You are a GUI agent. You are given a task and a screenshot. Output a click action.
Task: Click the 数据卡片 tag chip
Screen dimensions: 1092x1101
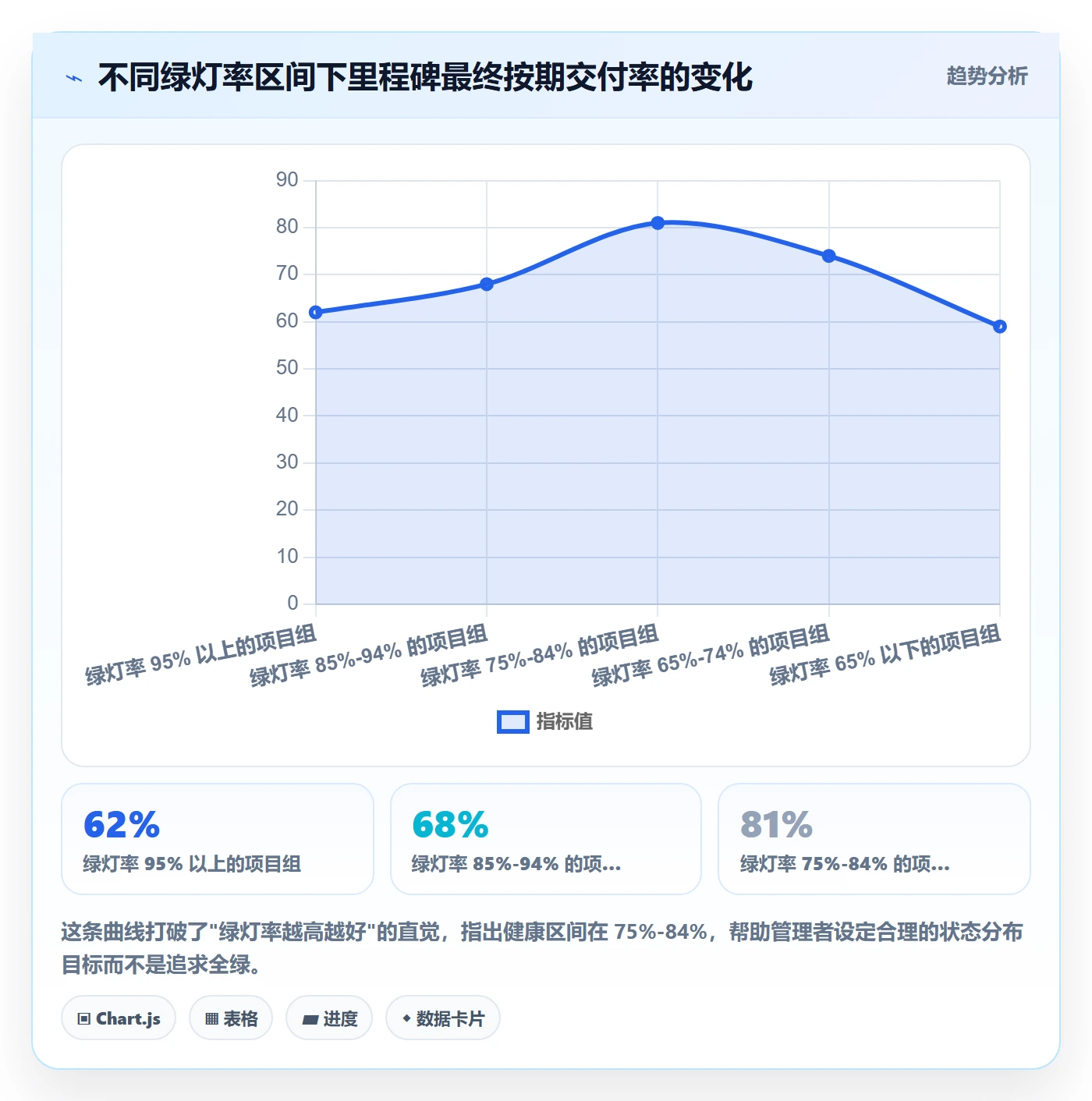pyautogui.click(x=443, y=1018)
